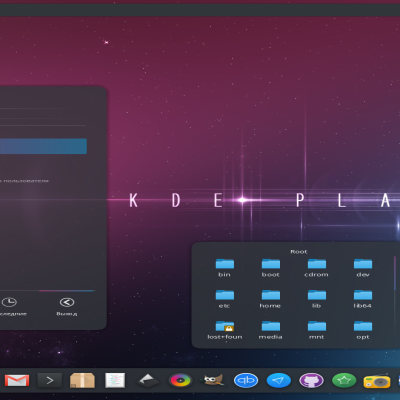
Task: Open qBittorrent from the dock
Action: tap(246, 380)
